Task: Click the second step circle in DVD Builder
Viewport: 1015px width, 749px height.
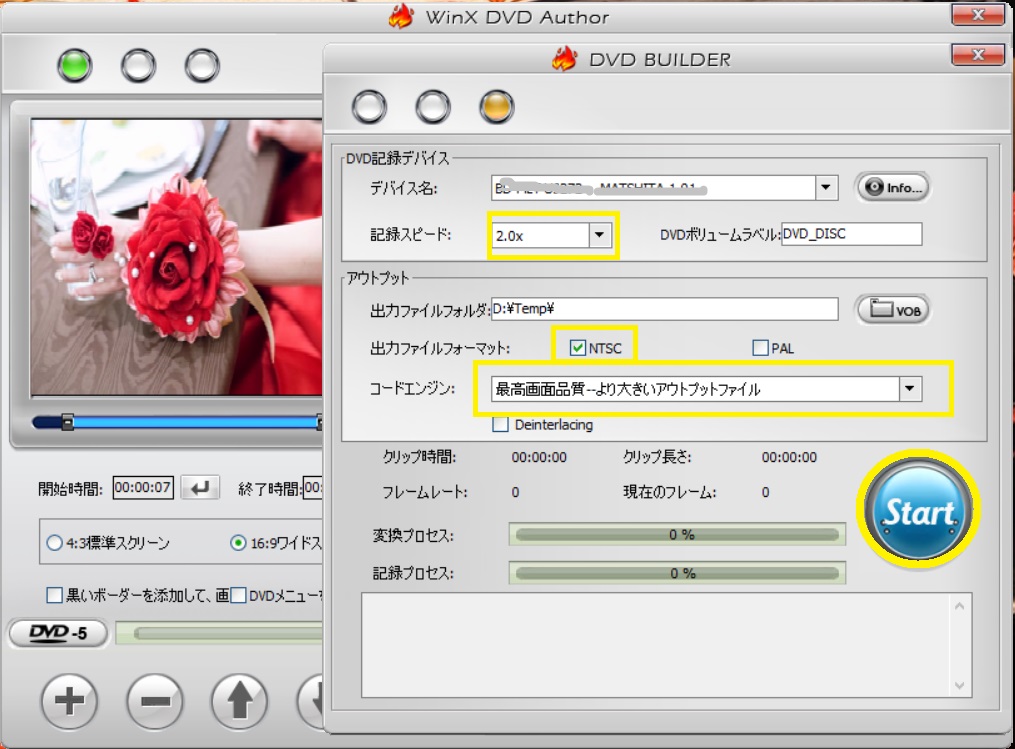Action: [432, 107]
